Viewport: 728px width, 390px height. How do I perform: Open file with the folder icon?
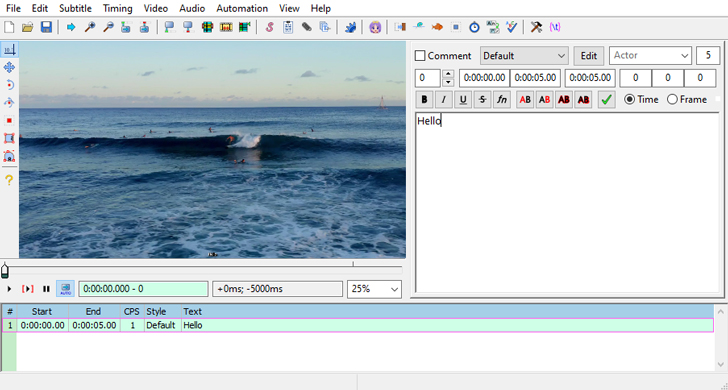click(x=27, y=27)
